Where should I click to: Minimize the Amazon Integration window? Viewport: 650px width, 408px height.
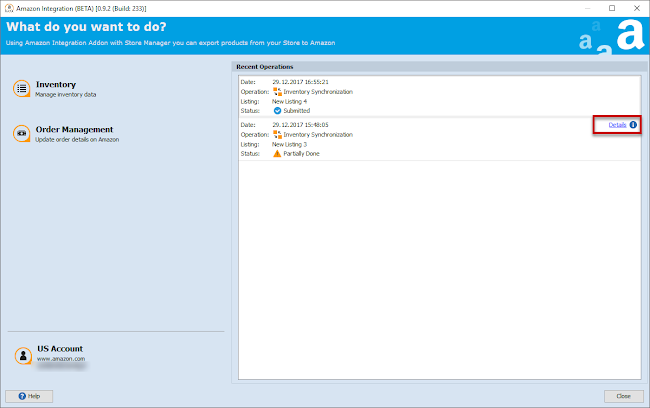(x=587, y=8)
